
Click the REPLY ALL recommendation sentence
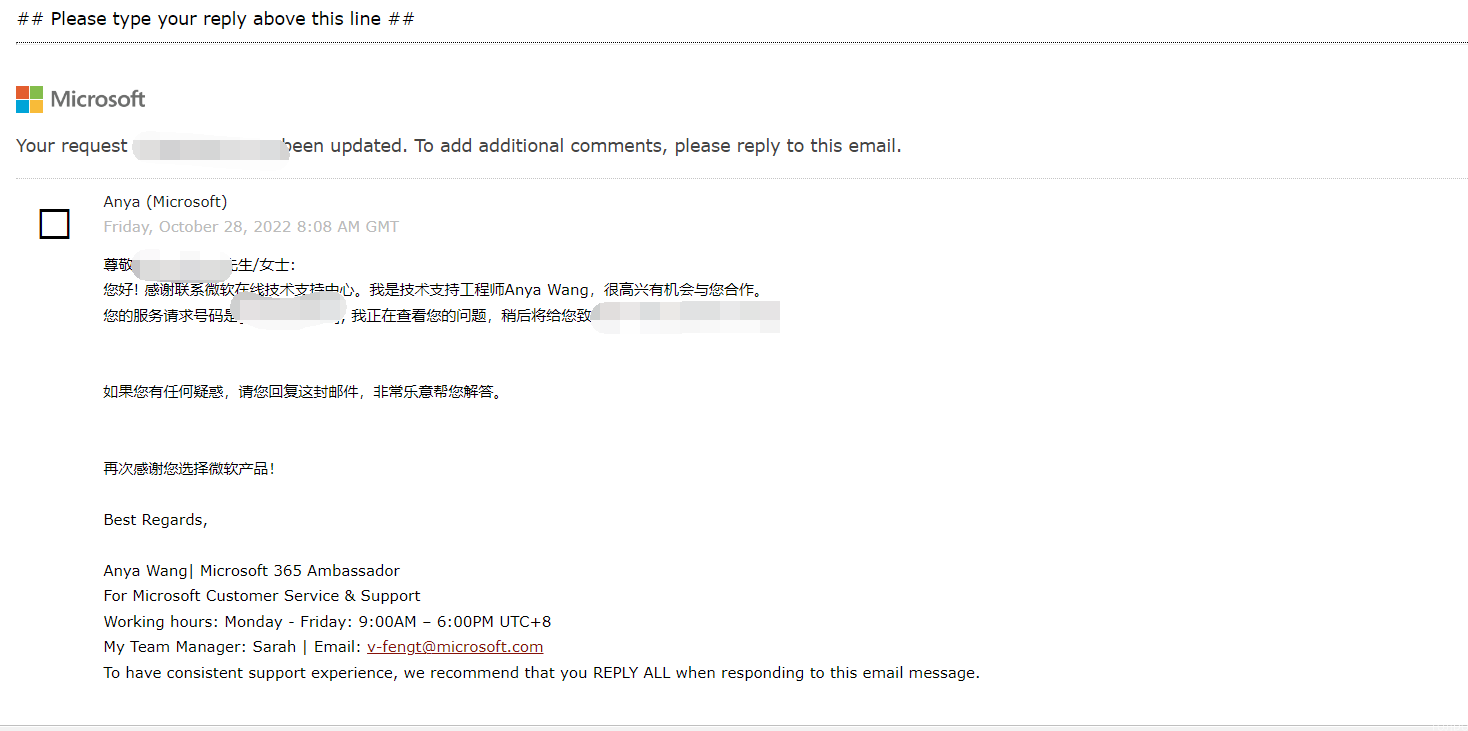coord(541,673)
